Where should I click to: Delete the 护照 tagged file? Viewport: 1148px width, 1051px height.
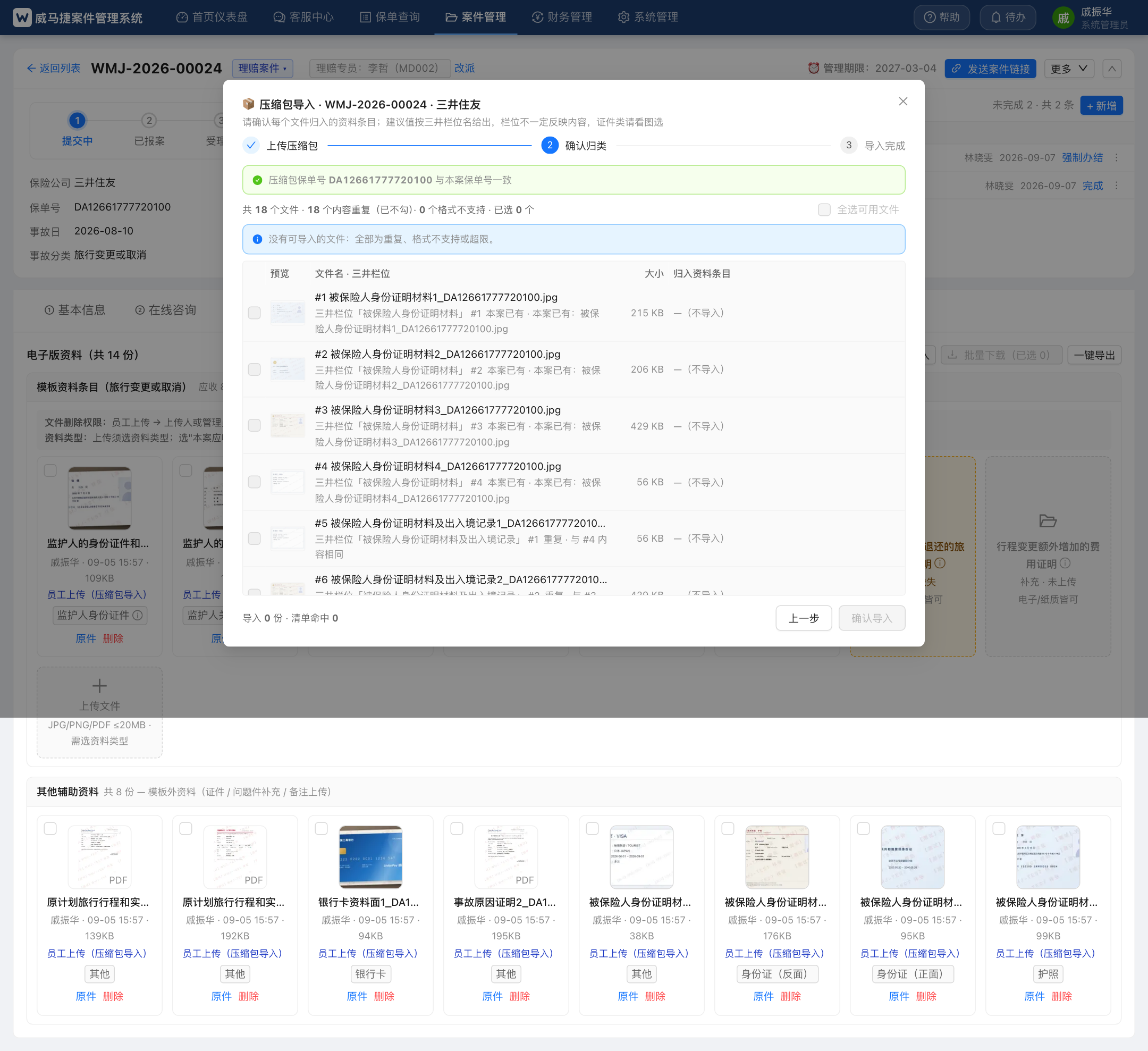(x=1061, y=996)
